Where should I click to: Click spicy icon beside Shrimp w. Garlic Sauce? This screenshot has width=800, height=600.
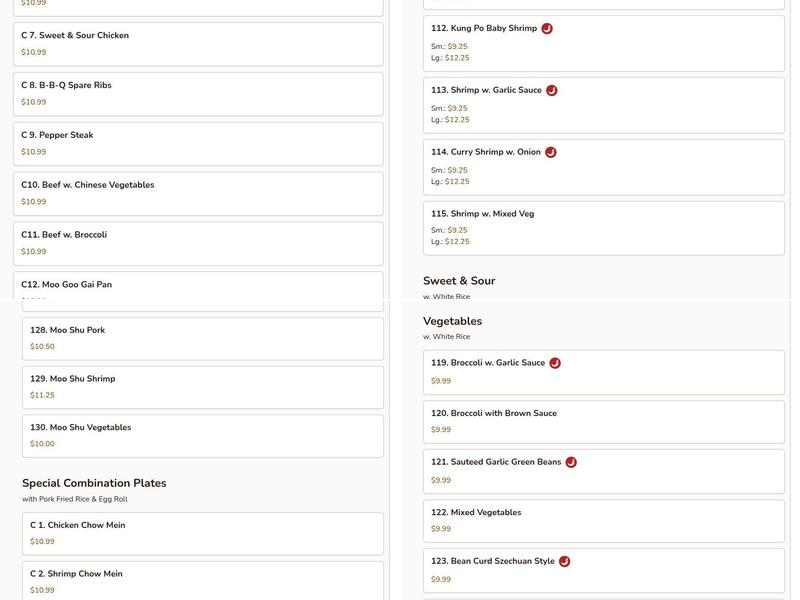pos(552,91)
